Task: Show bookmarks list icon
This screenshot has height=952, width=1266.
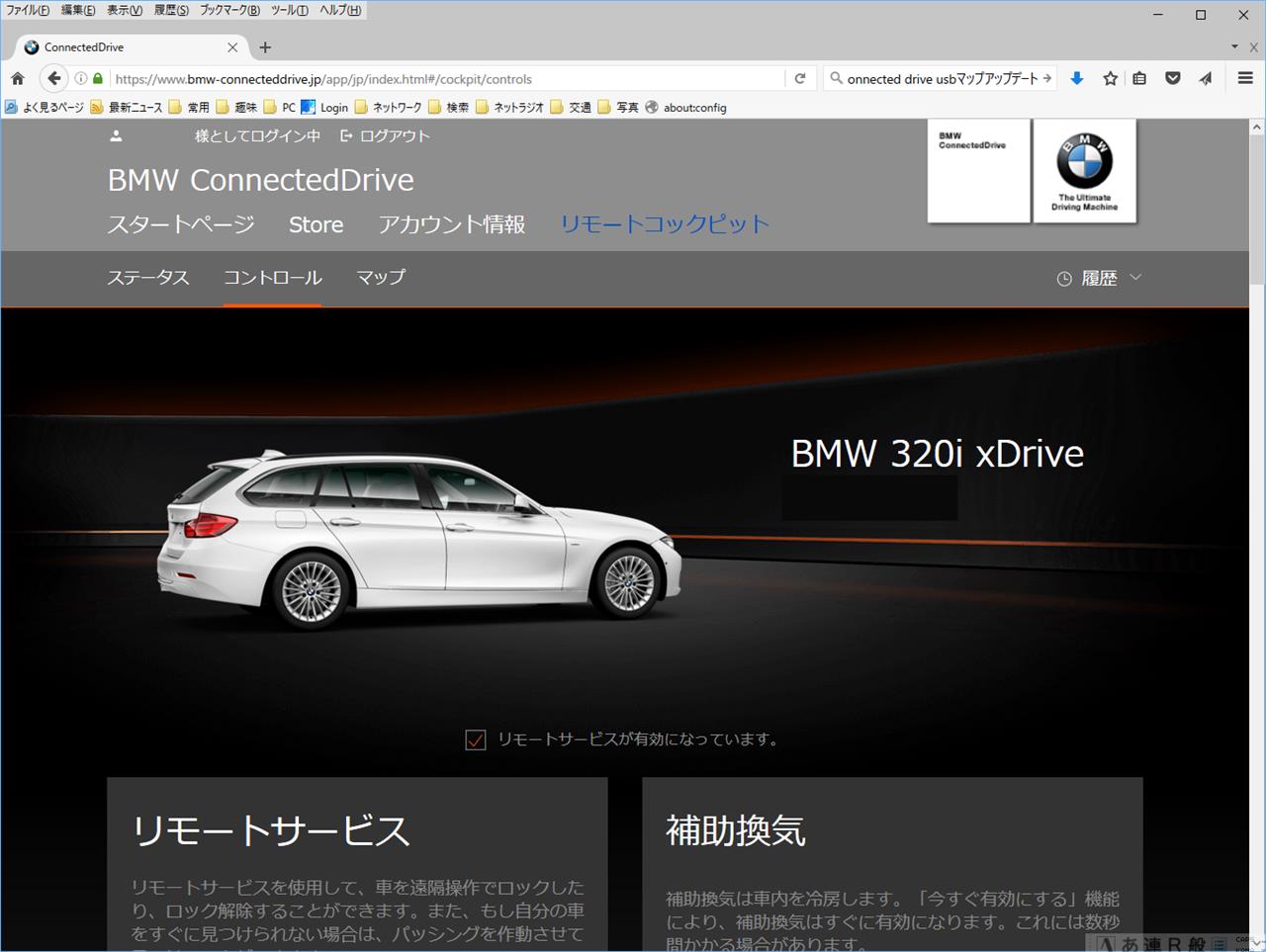Action: point(1139,78)
